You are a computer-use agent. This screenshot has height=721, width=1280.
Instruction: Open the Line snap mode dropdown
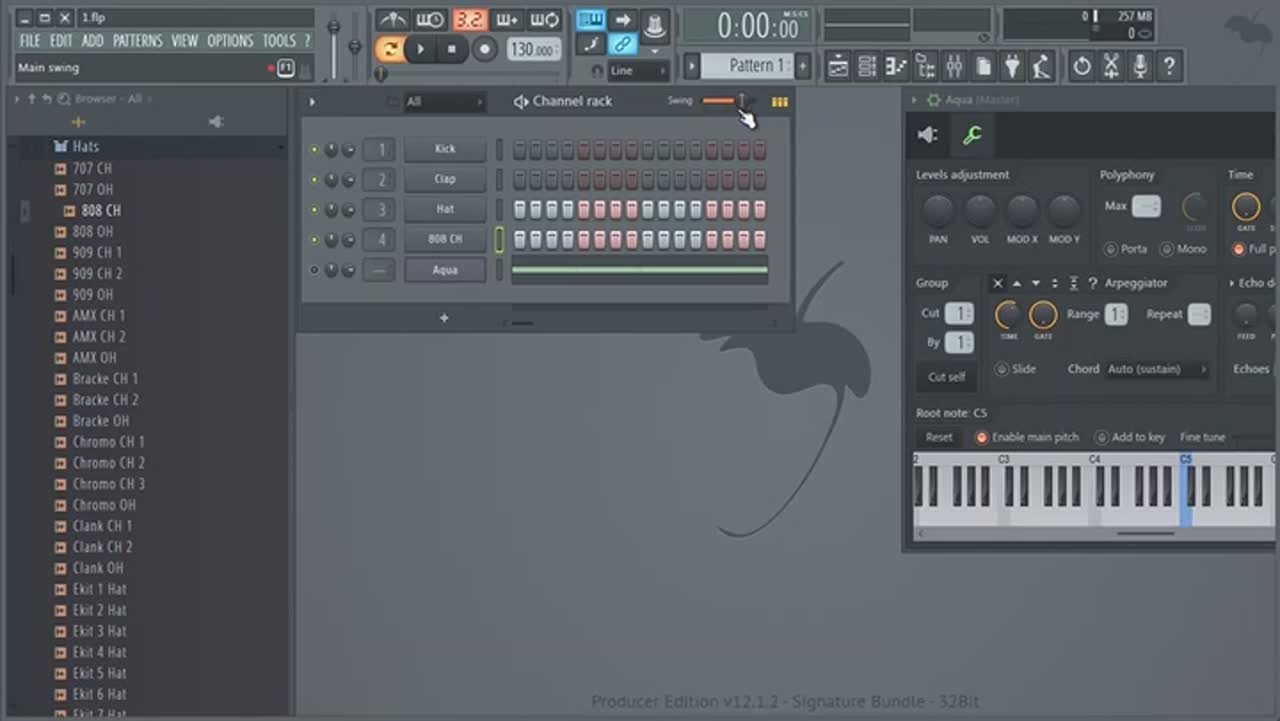(x=637, y=71)
